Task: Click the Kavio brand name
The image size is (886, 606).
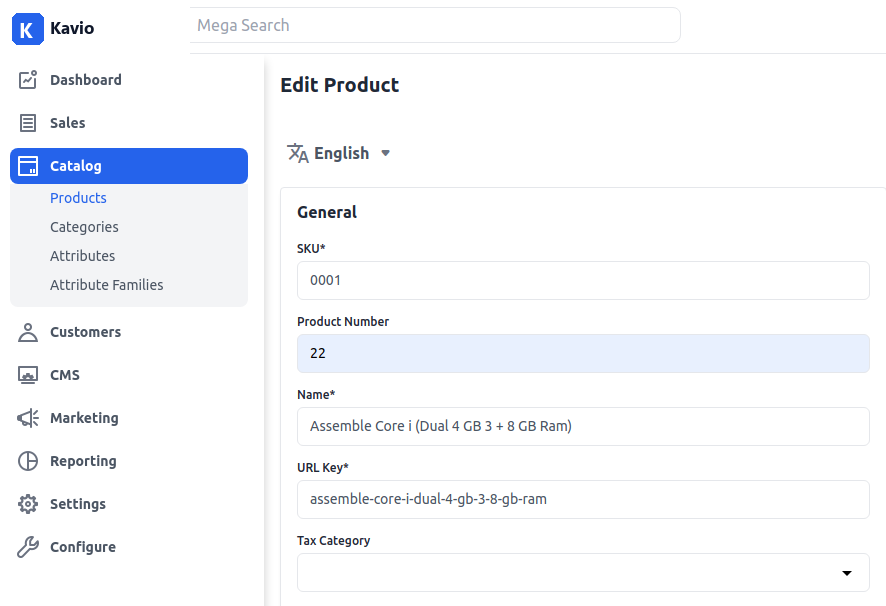Action: coord(72,28)
